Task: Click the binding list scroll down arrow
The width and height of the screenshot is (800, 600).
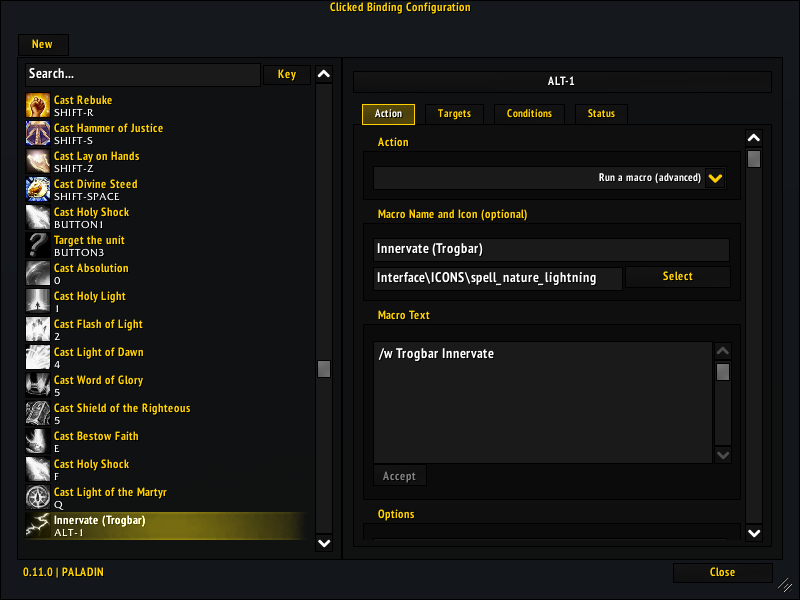Action: point(323,543)
